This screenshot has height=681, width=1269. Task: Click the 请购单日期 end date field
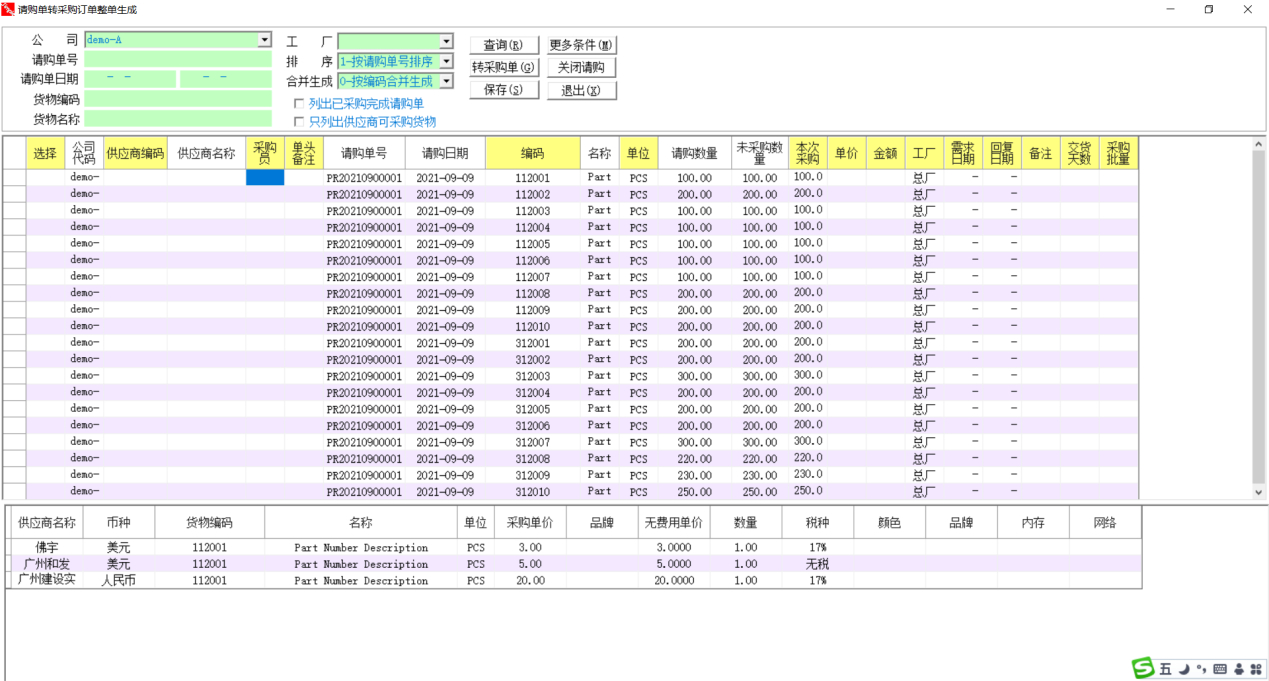226,79
